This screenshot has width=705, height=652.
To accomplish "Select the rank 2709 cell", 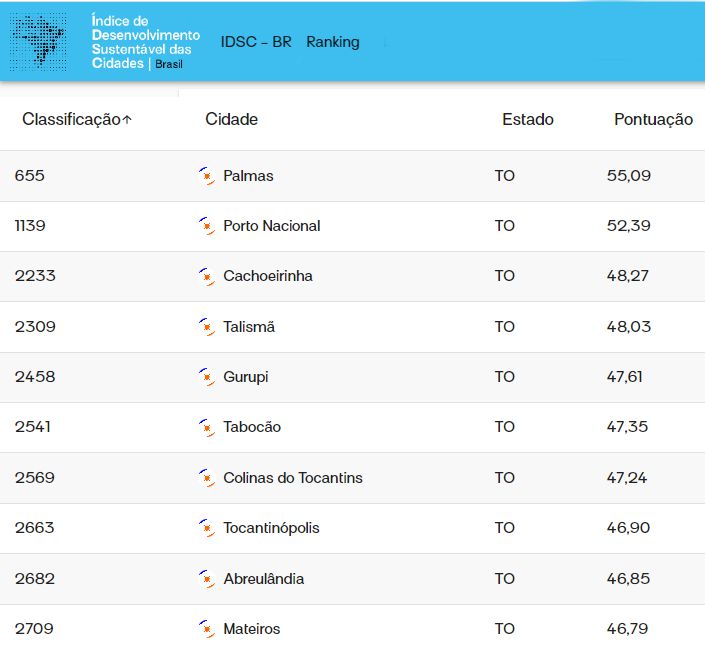I will tap(34, 629).
